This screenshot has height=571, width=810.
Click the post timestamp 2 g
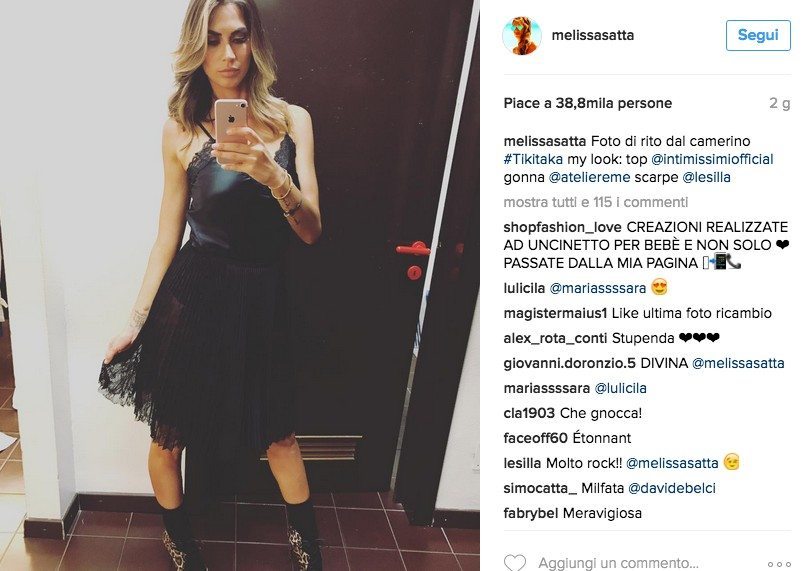(780, 103)
